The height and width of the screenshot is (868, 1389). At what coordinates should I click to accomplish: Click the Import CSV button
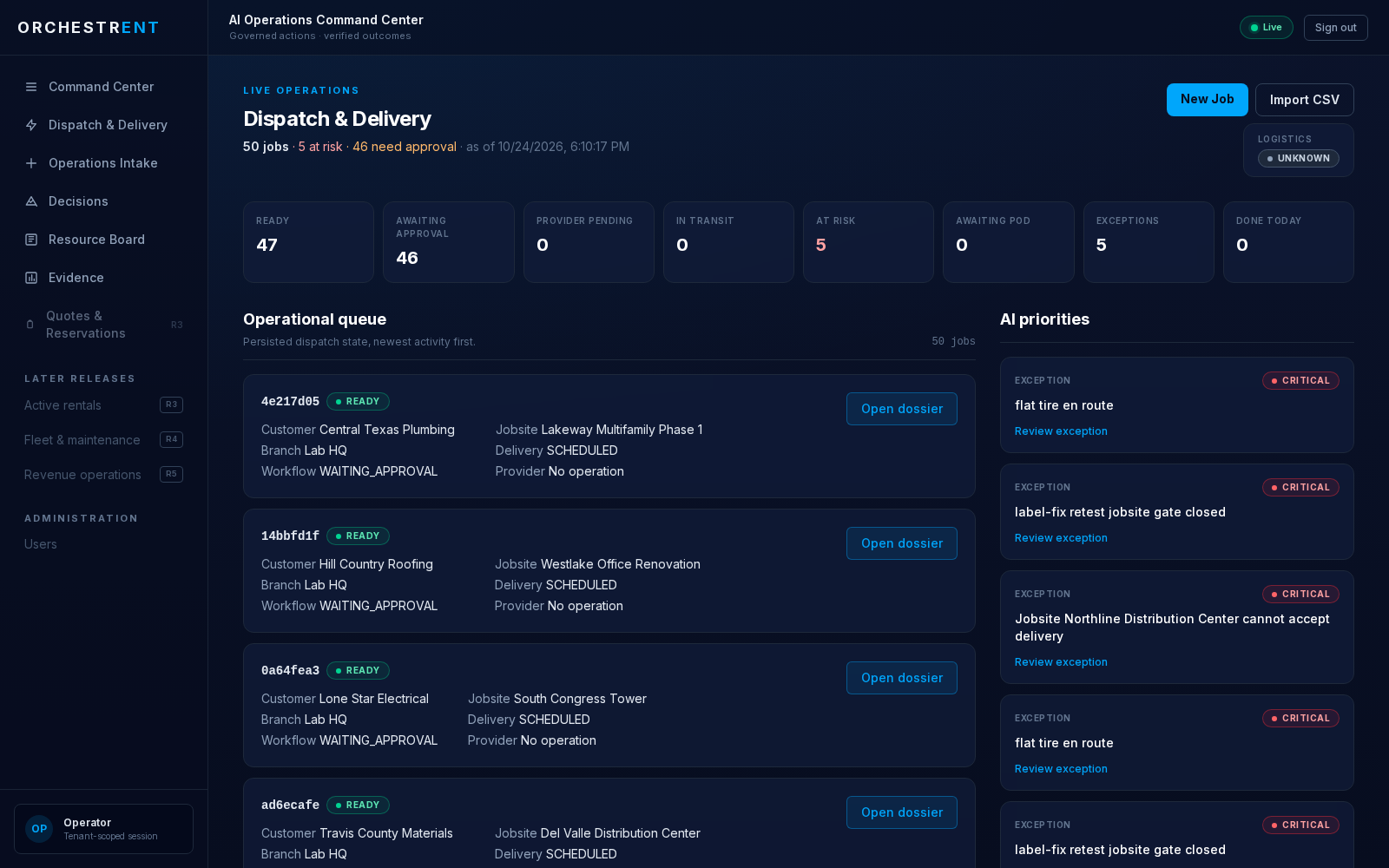(1304, 100)
